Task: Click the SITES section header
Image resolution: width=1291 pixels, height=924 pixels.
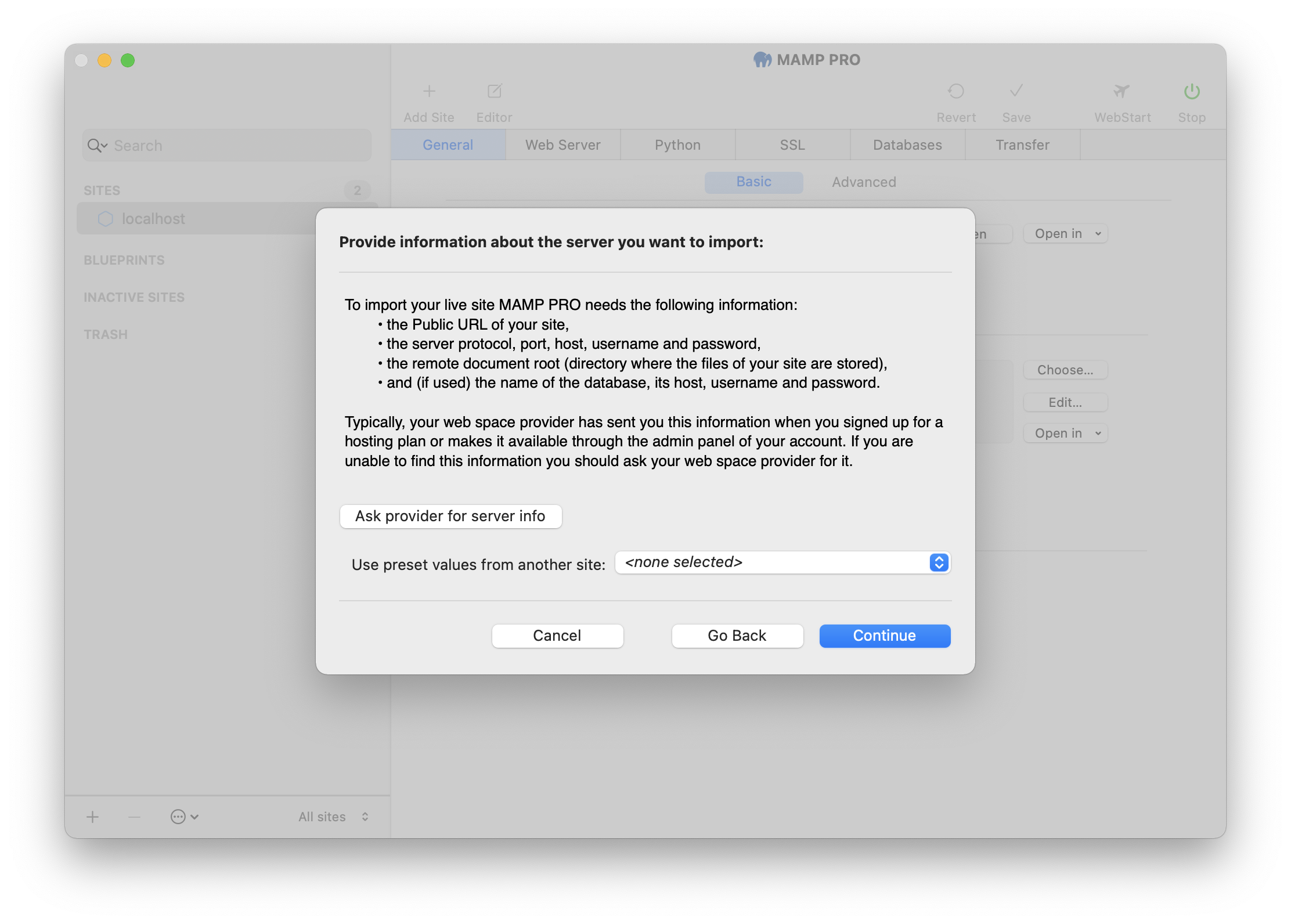Action: [102, 190]
